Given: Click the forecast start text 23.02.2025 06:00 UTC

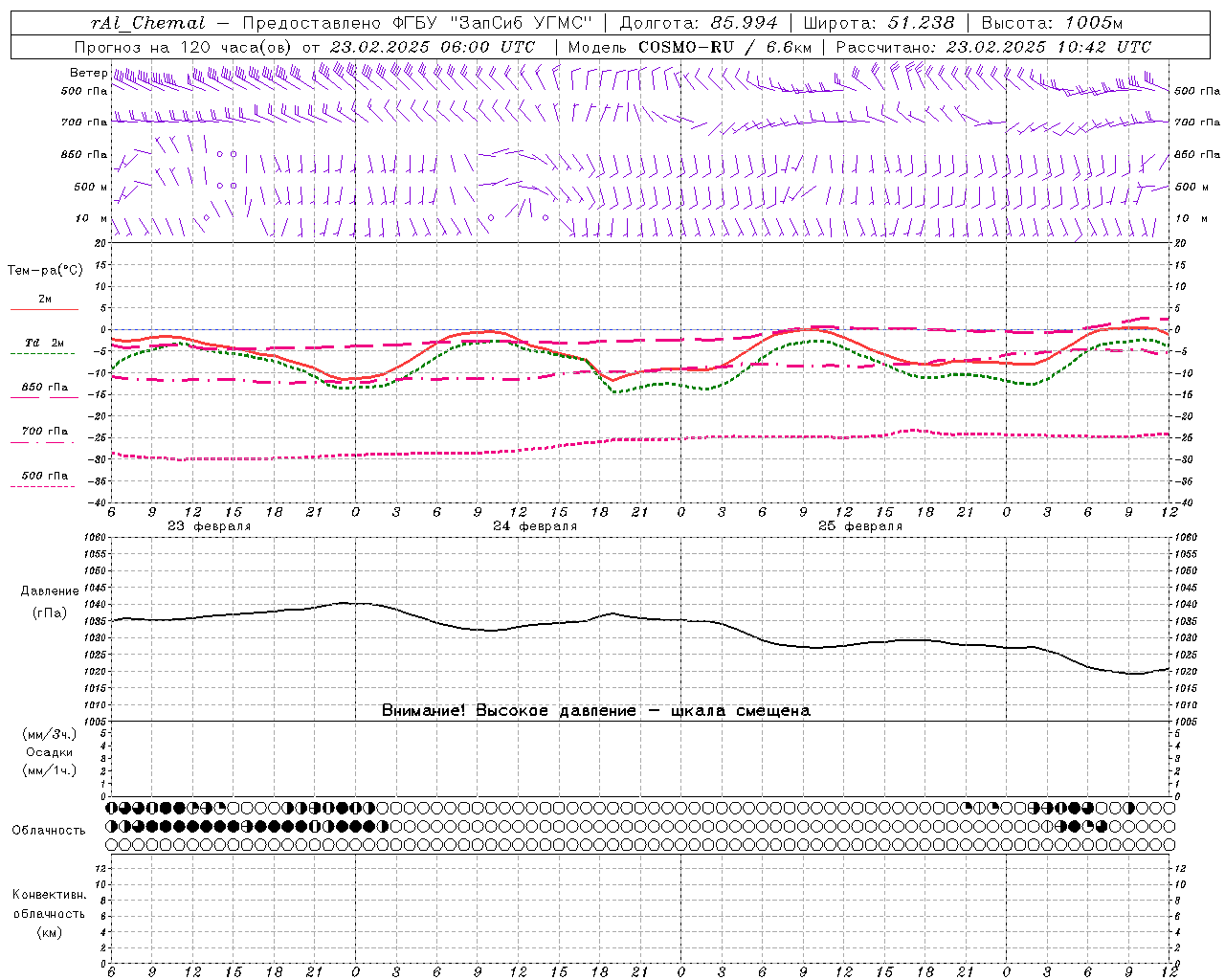Looking at the screenshot, I should [x=432, y=47].
